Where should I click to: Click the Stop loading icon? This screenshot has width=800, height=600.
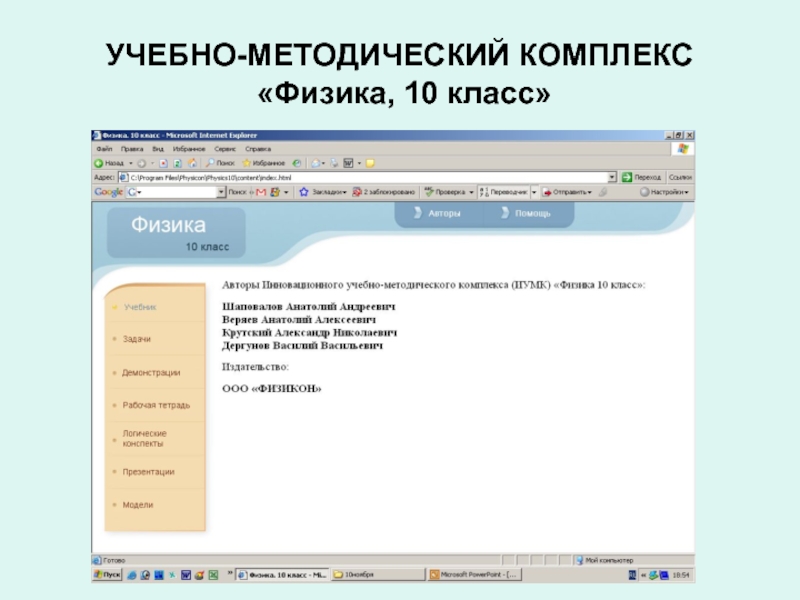click(163, 163)
